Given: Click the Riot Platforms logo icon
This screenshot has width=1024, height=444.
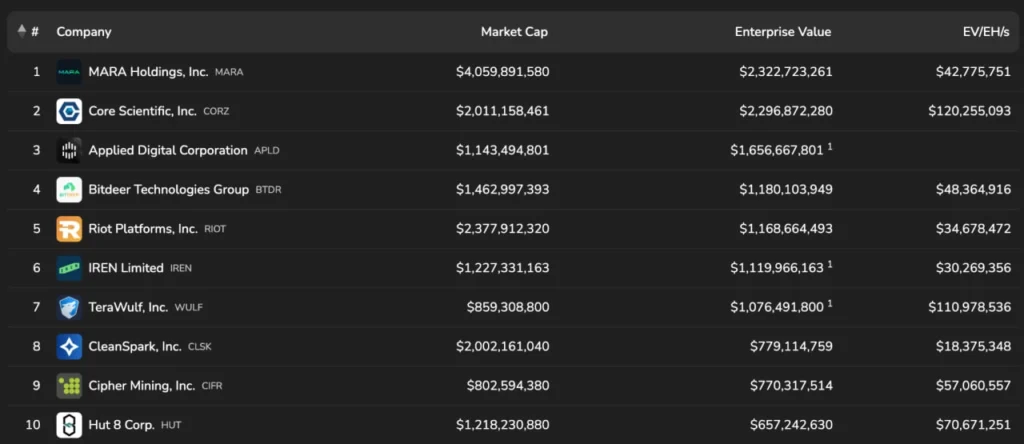Looking at the screenshot, I should (69, 229).
